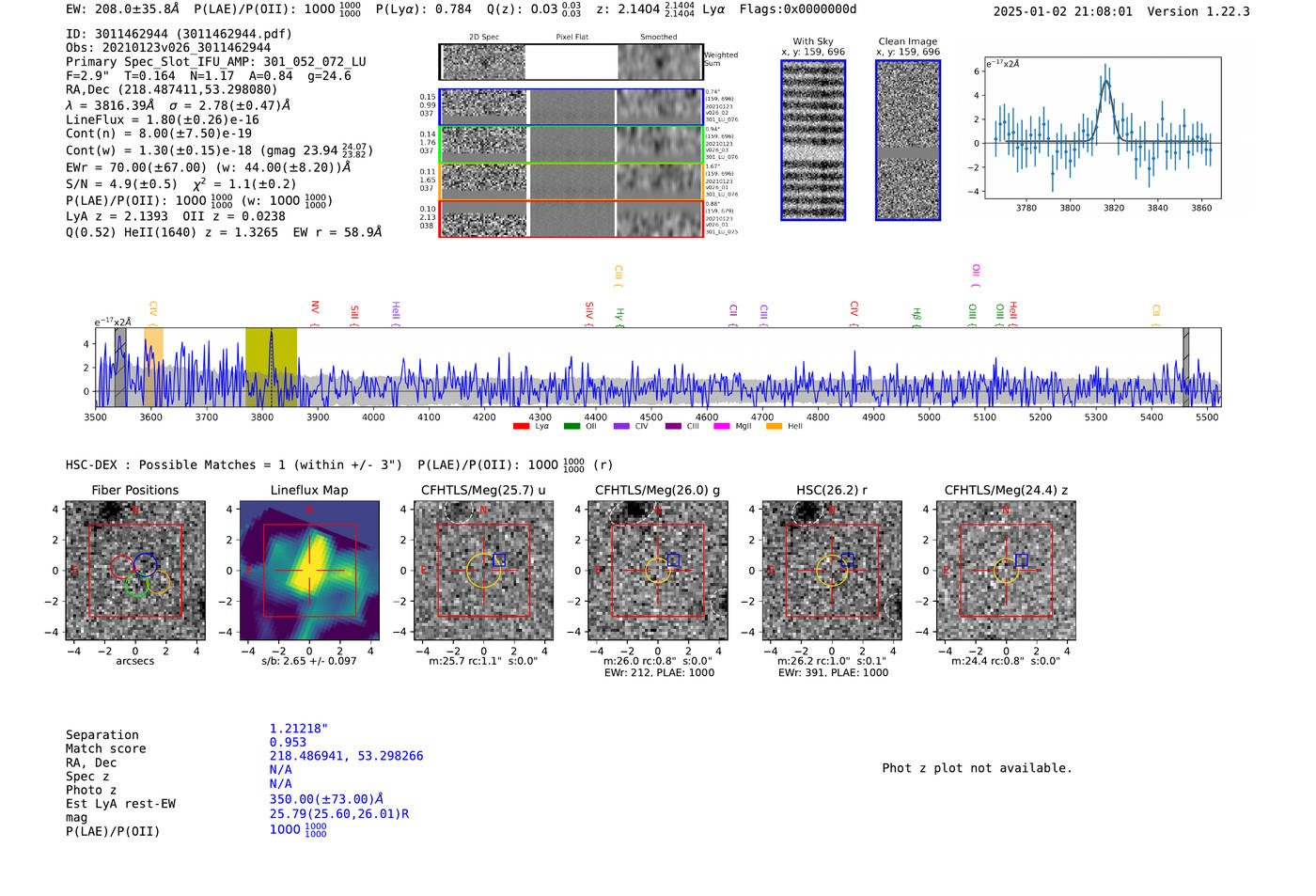1316x896 pixels.
Task: Select the black-bordered Weighted Sum spectrum row
Action: click(572, 62)
